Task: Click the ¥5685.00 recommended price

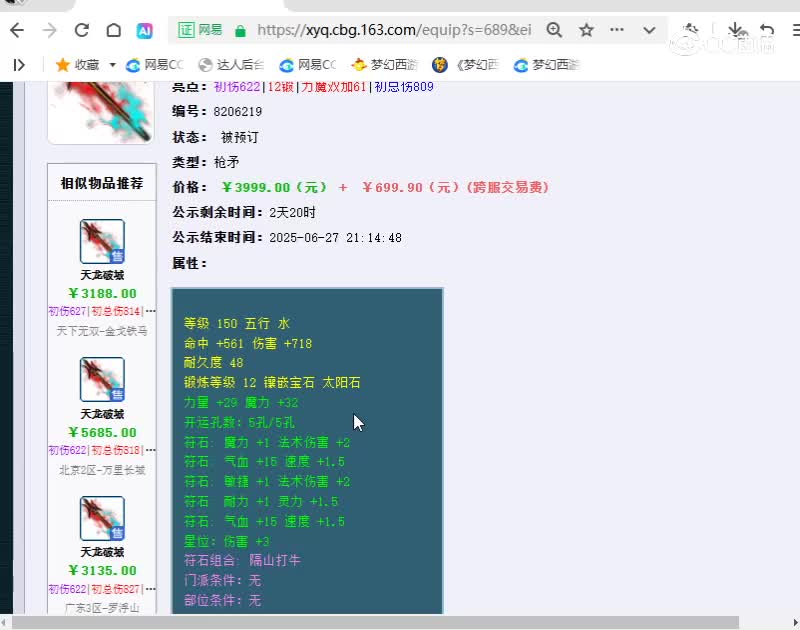Action: pos(102,432)
